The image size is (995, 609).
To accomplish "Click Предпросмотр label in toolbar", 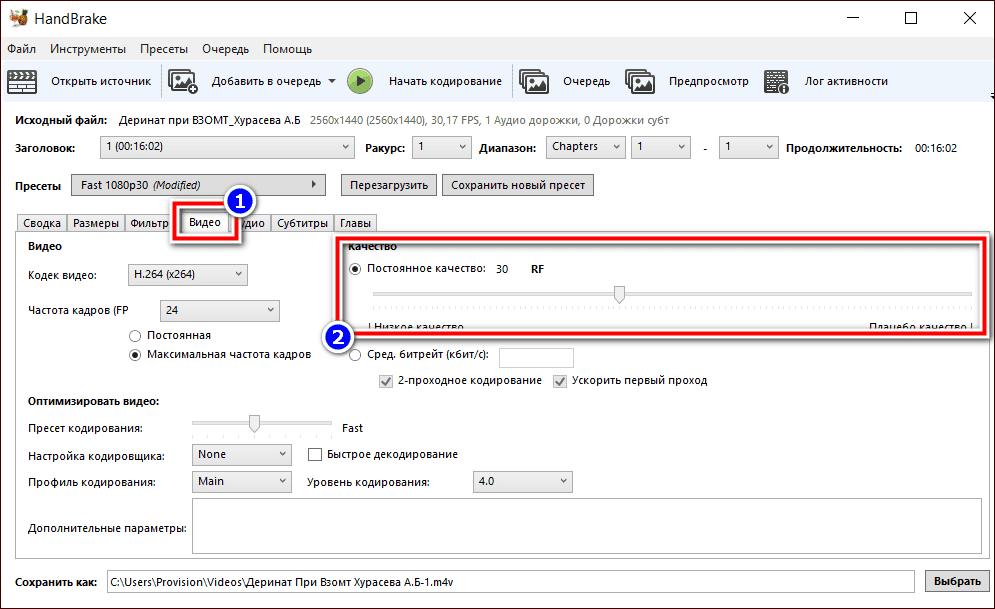I will (x=708, y=81).
